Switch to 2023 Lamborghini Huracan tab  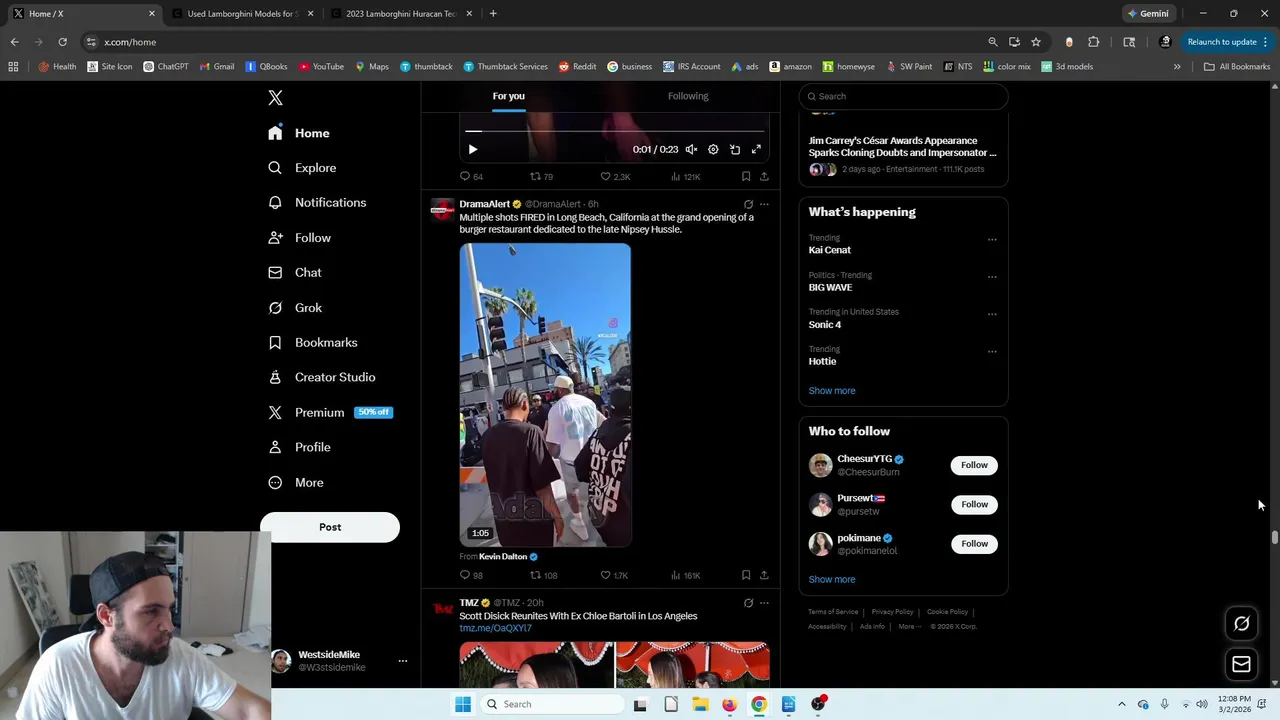pyautogui.click(x=400, y=14)
